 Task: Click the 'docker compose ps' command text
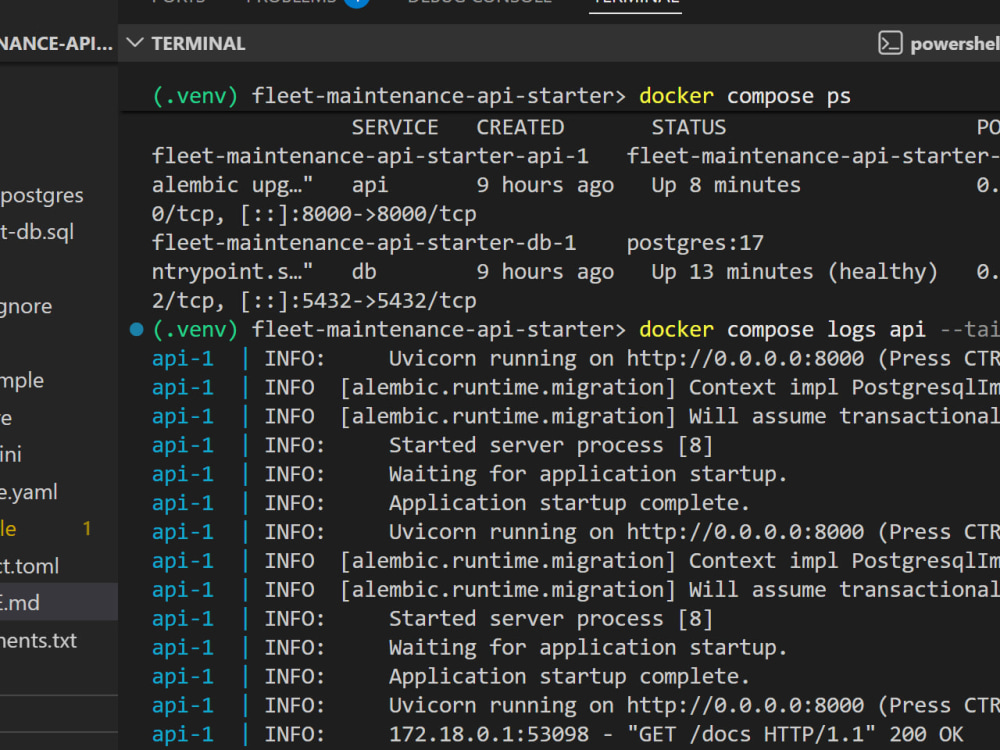[x=745, y=96]
